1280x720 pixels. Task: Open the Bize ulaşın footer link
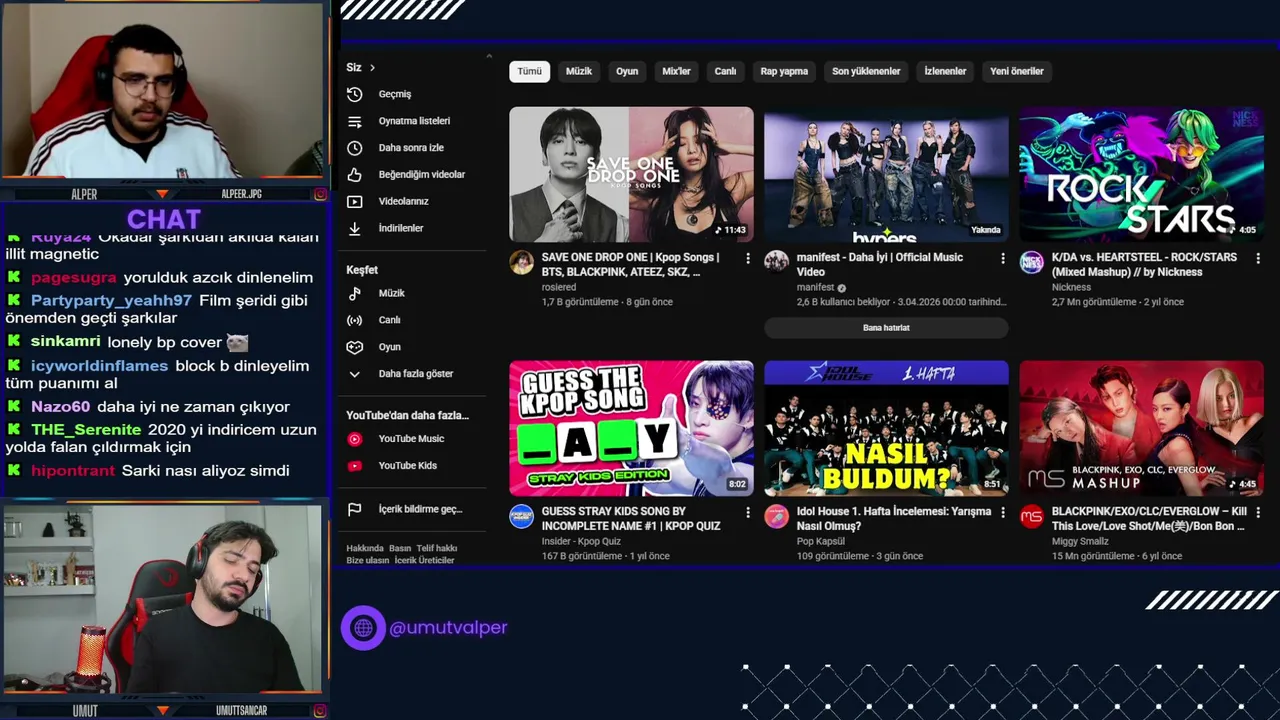(x=368, y=560)
